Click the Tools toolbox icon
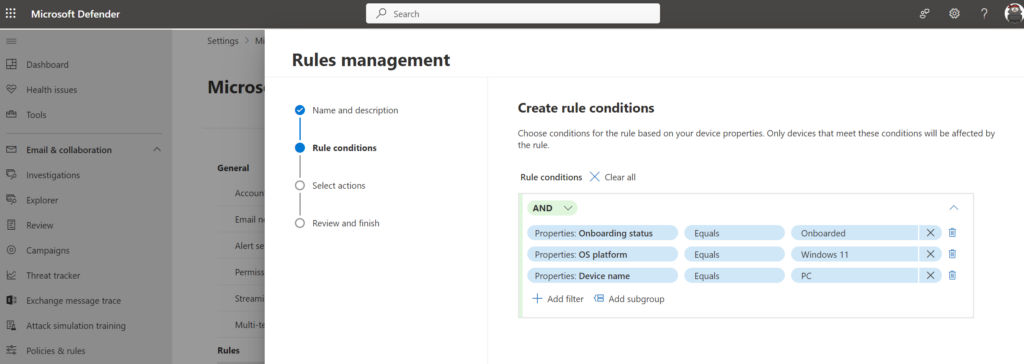The image size is (1024, 364). click(x=11, y=114)
